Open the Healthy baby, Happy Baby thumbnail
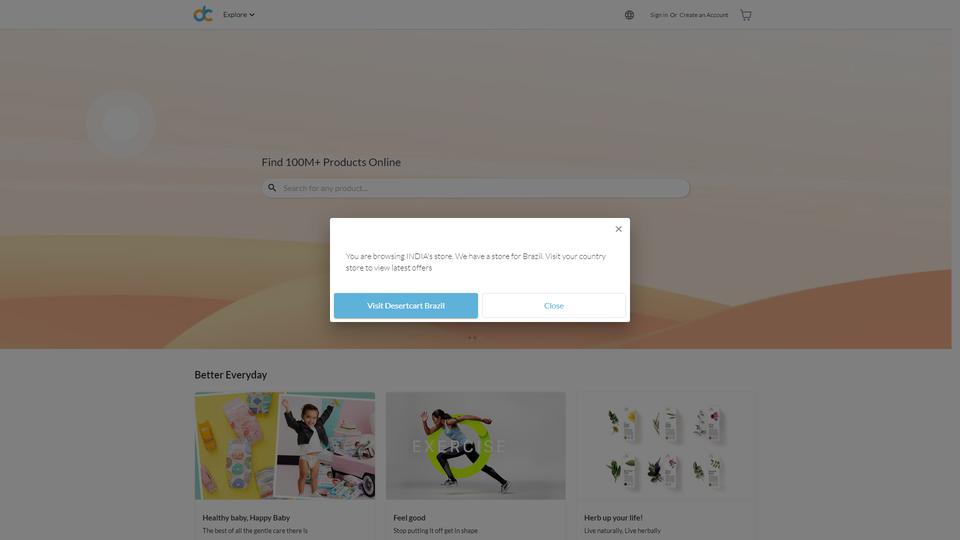Screen dimensions: 960x540 coord(285,446)
